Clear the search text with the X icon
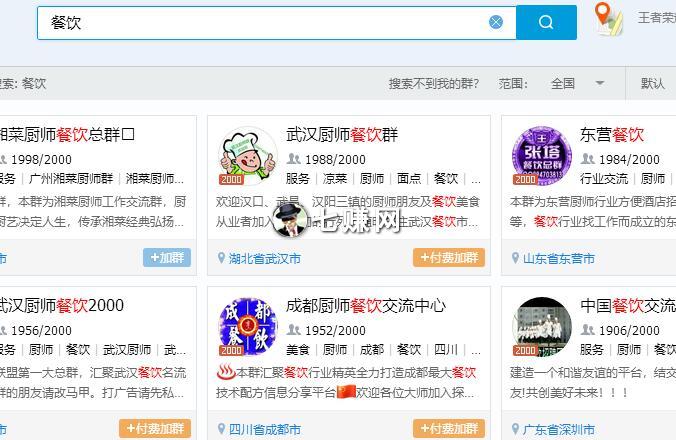 [x=496, y=22]
